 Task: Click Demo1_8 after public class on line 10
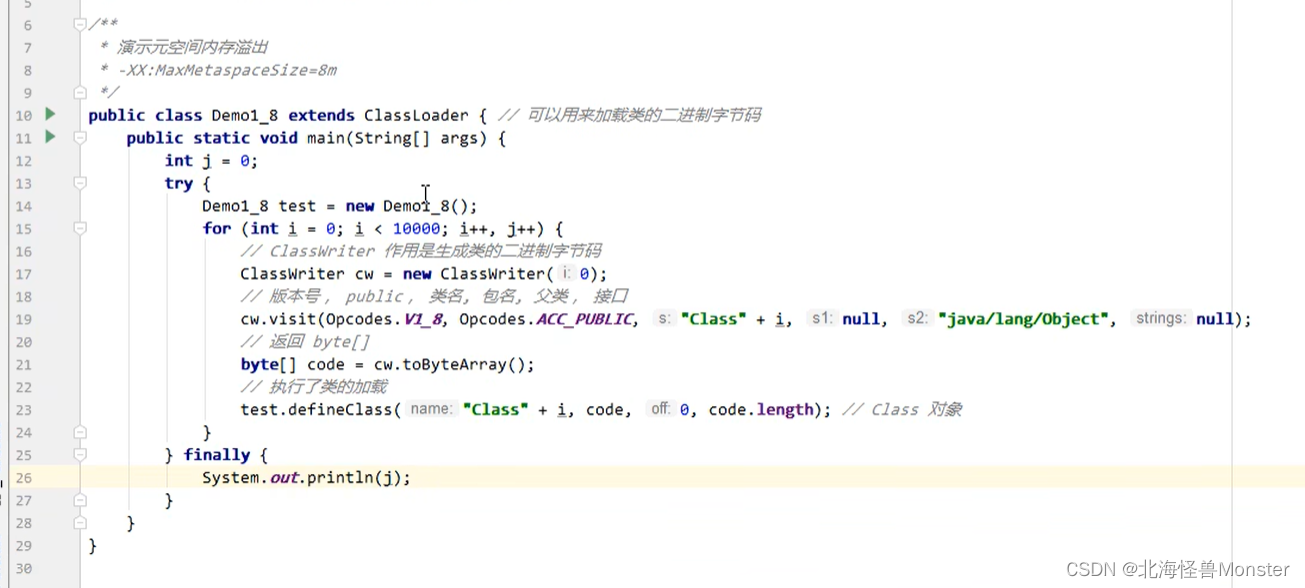[245, 115]
